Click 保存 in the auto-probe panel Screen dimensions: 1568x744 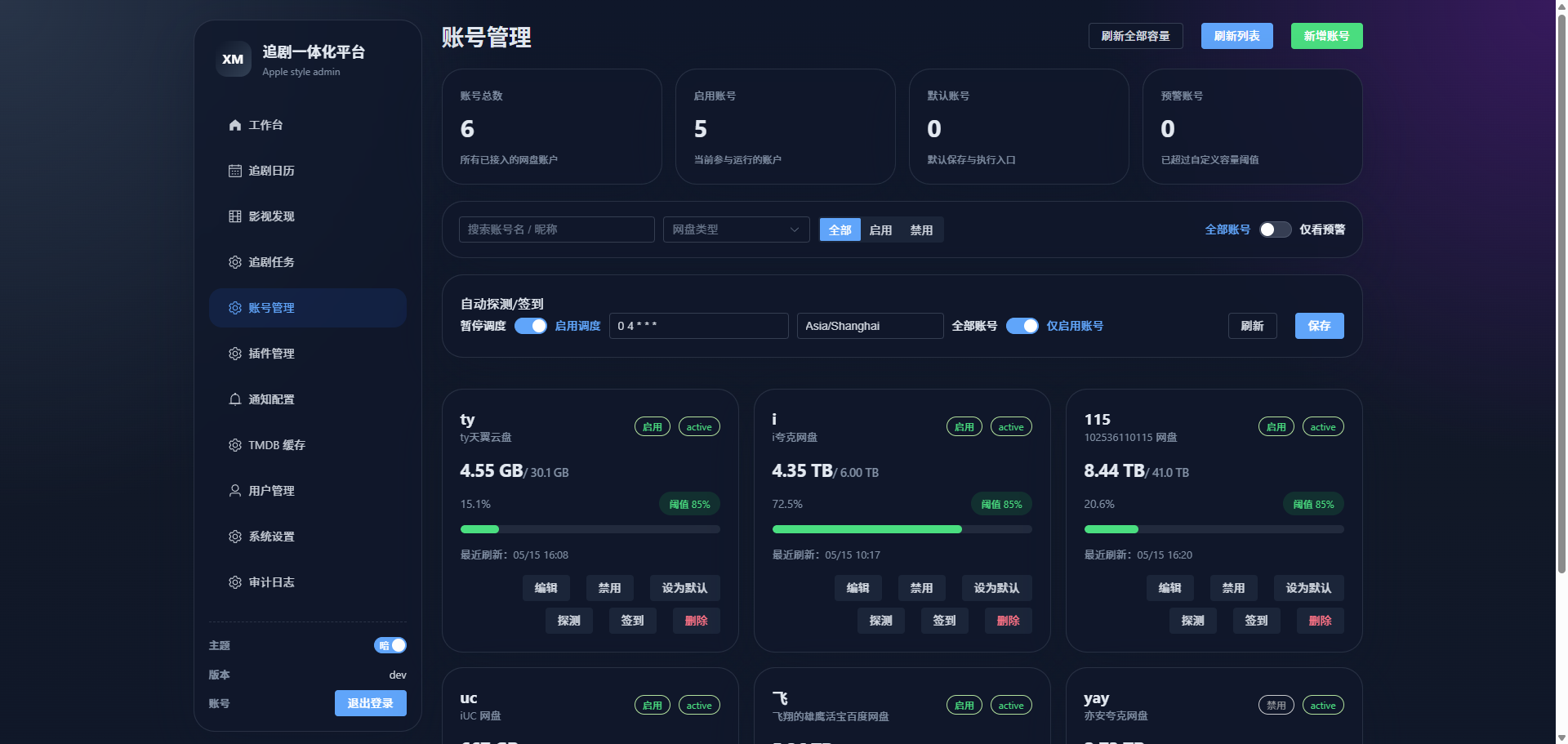point(1320,326)
